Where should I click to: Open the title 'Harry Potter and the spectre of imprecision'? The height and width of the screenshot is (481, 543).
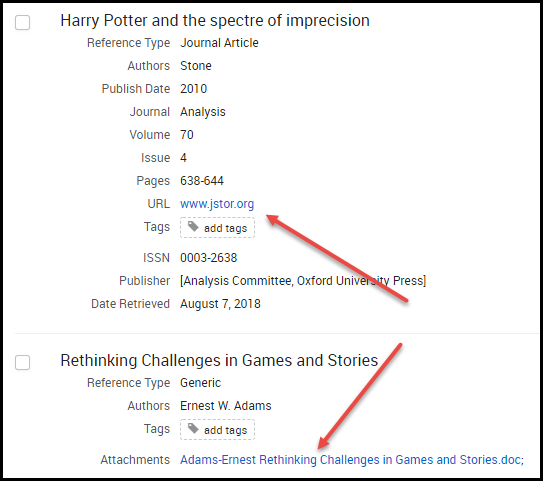point(215,21)
